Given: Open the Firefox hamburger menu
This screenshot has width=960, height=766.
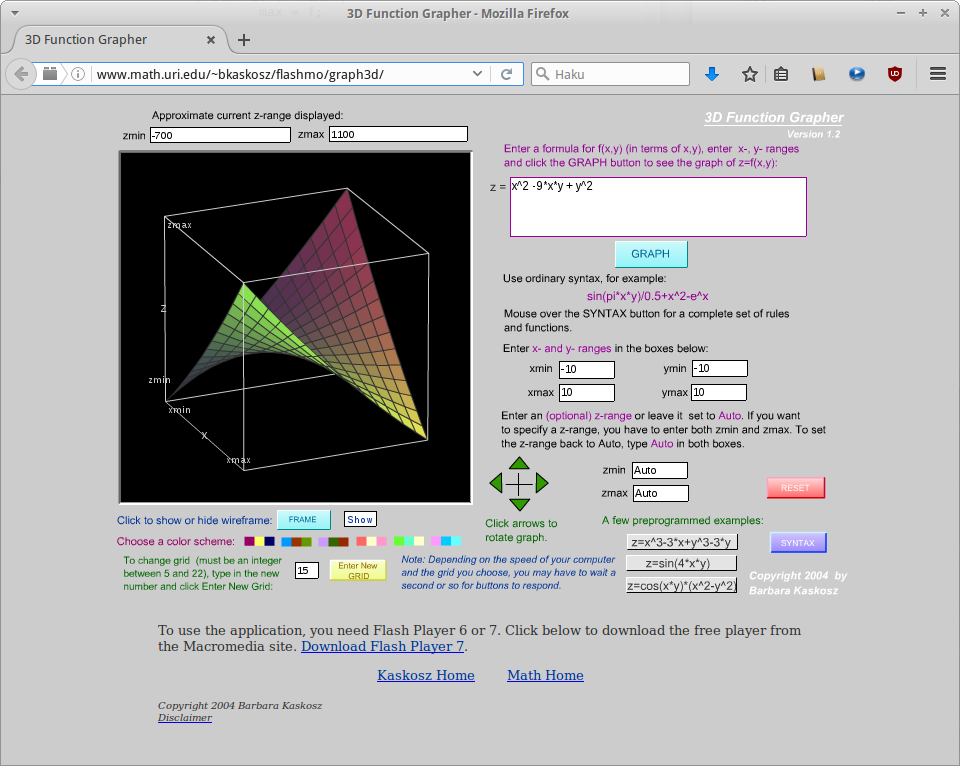Looking at the screenshot, I should coord(937,74).
